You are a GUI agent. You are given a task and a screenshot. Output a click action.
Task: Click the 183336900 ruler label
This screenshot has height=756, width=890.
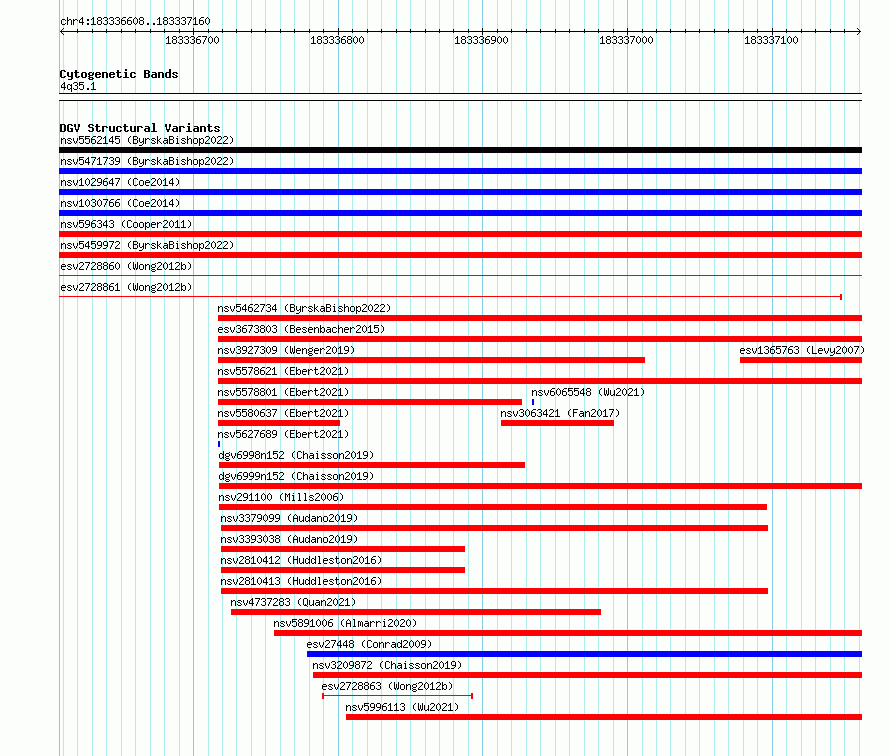[x=481, y=40]
